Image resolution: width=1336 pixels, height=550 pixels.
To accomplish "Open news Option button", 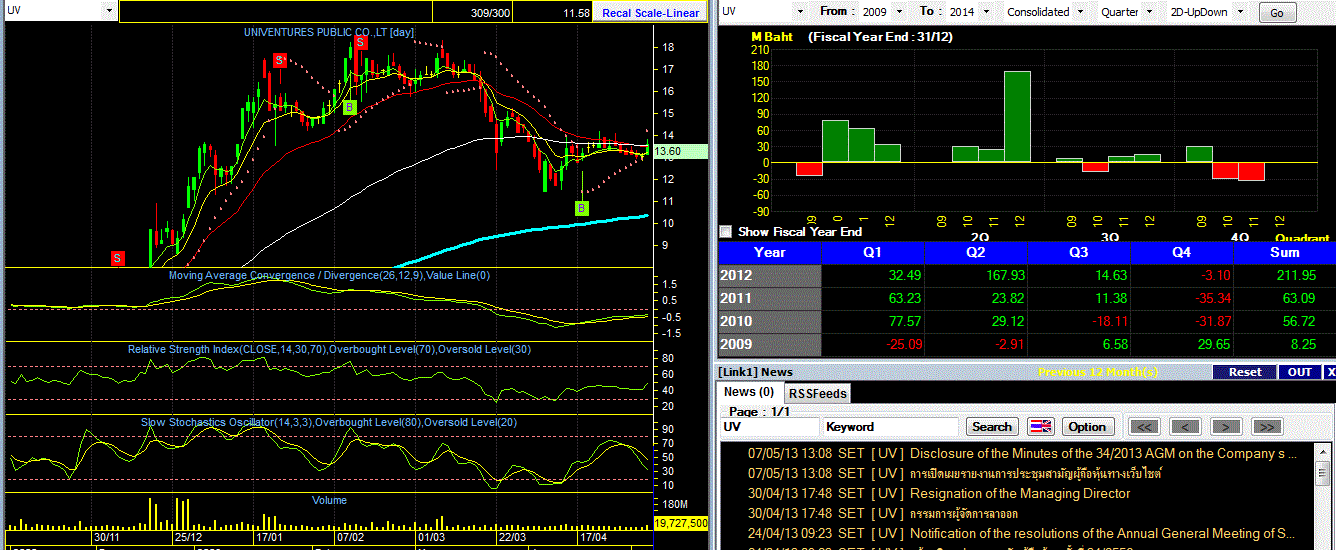I will click(1087, 426).
